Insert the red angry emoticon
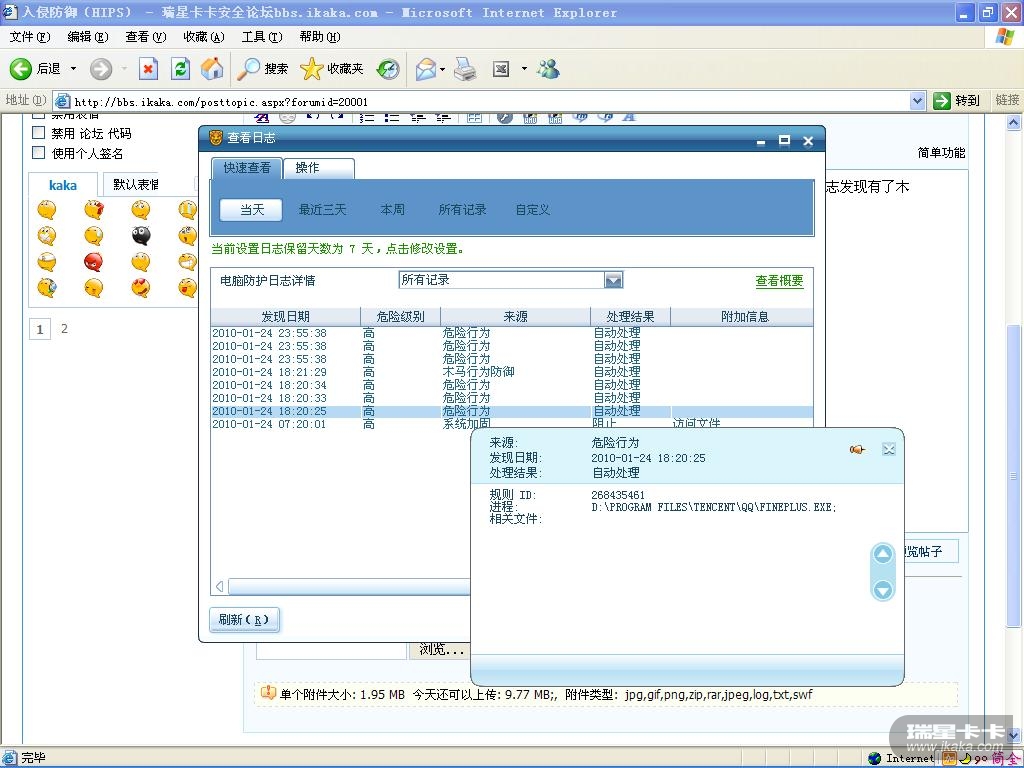Viewport: 1024px width, 768px height. (93, 262)
